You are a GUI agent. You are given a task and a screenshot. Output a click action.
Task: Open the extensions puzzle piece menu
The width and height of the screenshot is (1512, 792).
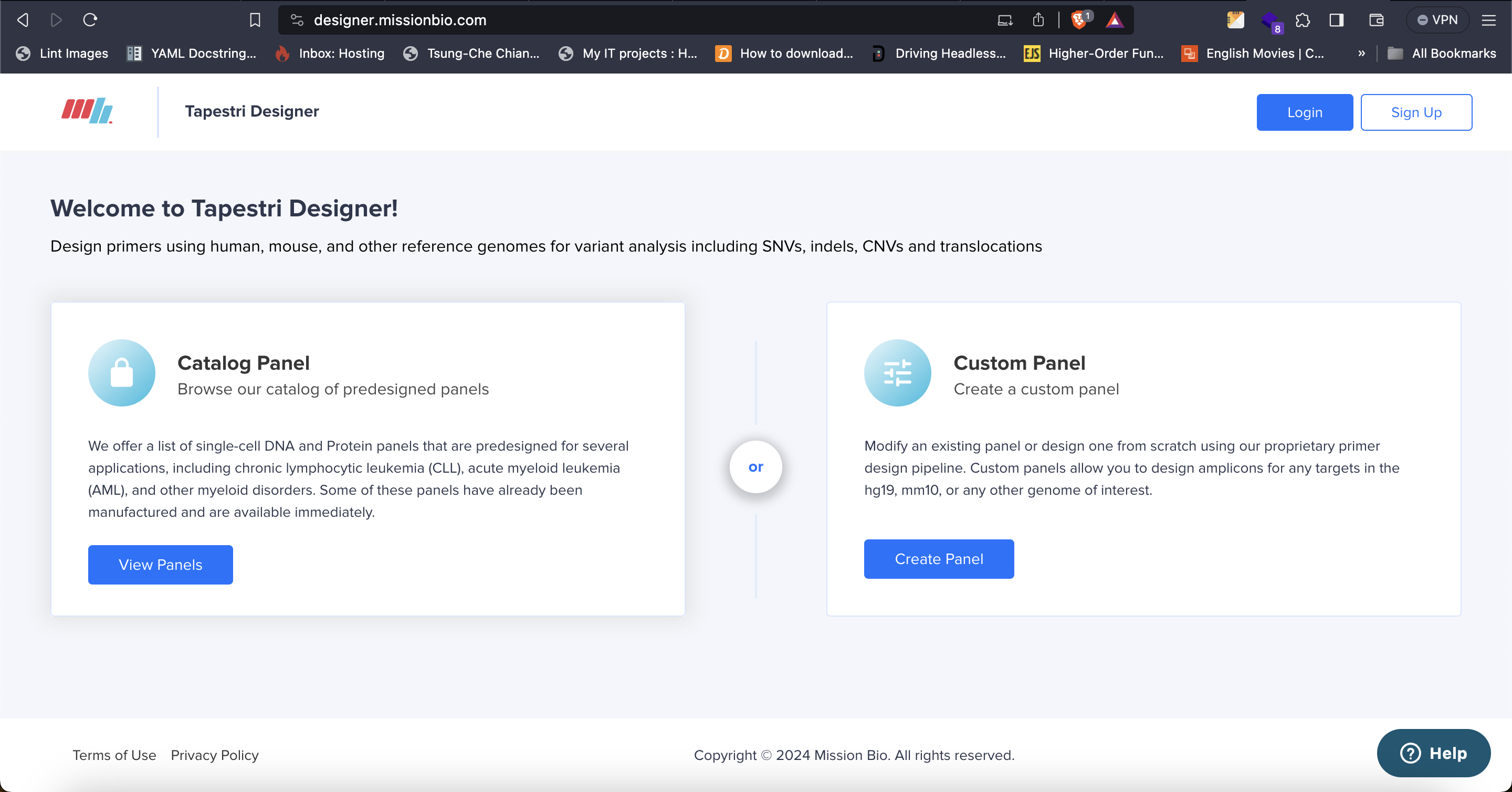1303,20
